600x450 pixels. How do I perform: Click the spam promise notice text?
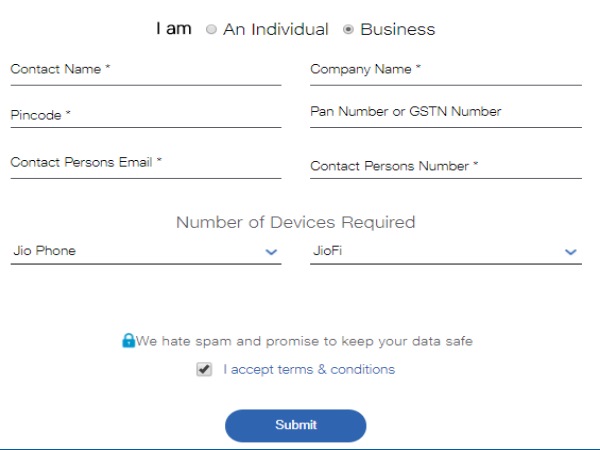[x=304, y=341]
